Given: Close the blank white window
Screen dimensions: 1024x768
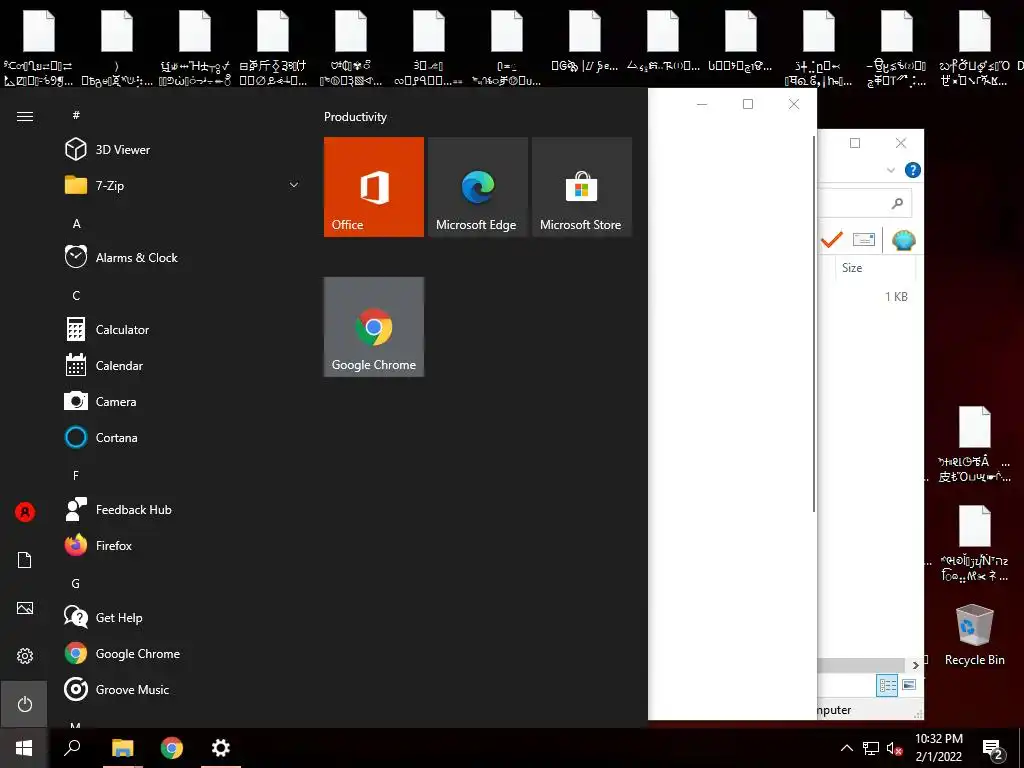Looking at the screenshot, I should click(793, 104).
